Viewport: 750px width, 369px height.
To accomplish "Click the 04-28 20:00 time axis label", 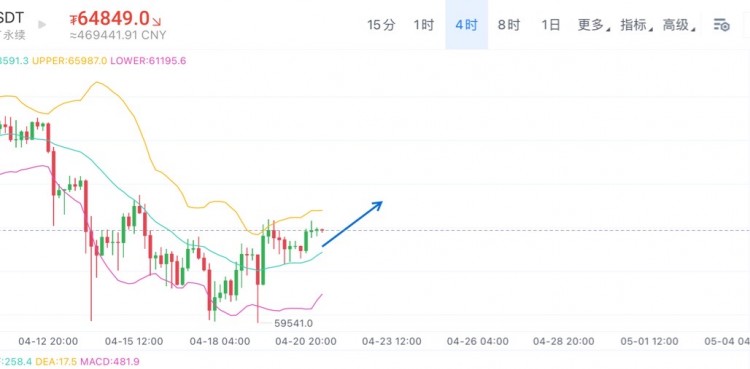I will [563, 341].
